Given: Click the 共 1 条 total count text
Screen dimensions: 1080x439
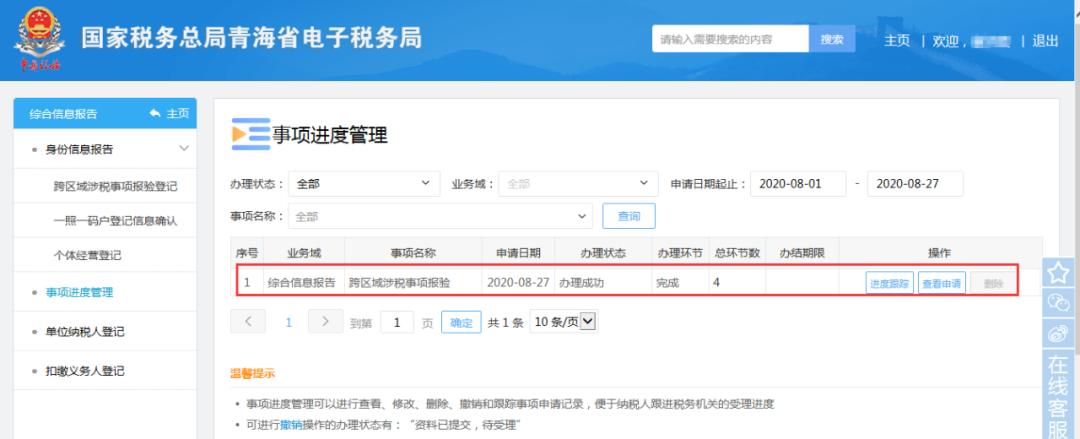Looking at the screenshot, I should point(506,323).
